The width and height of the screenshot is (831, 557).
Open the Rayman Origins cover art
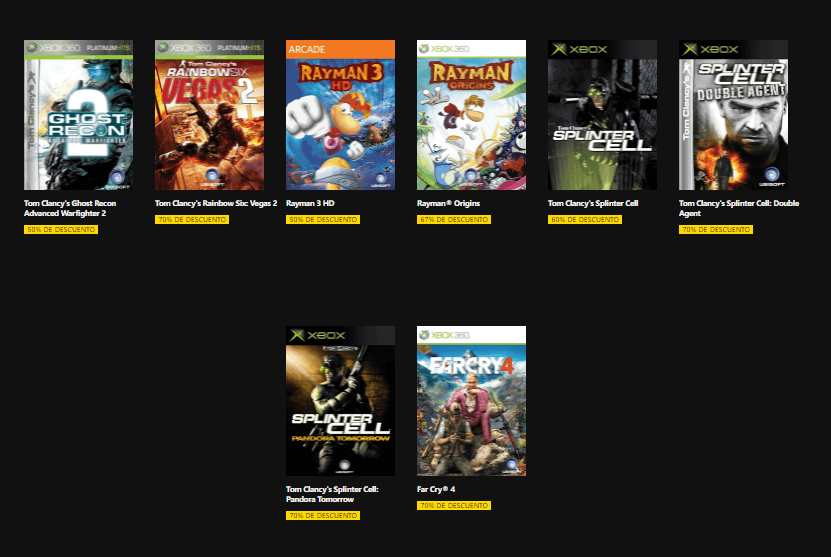coord(471,115)
